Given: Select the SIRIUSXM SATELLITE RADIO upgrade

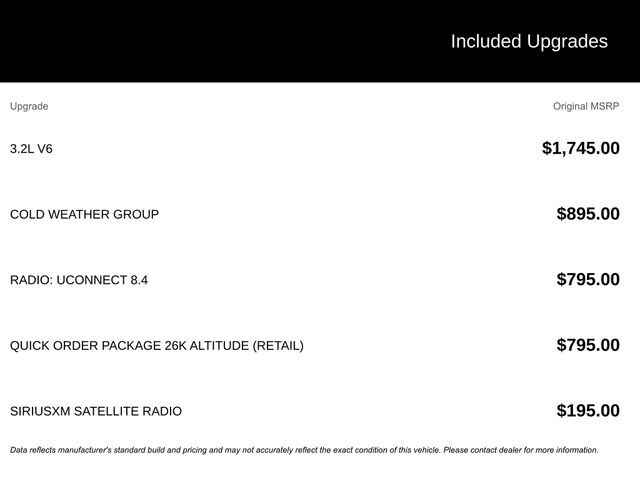Looking at the screenshot, I should [x=96, y=411].
